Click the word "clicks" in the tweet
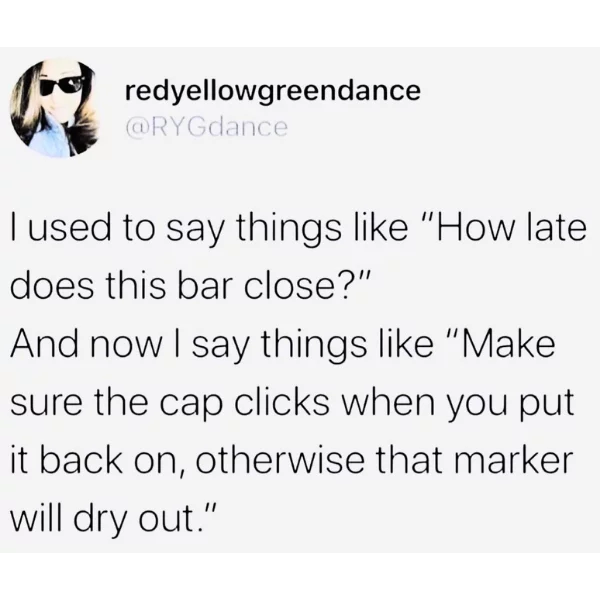The width and height of the screenshot is (600, 600). 280,401
